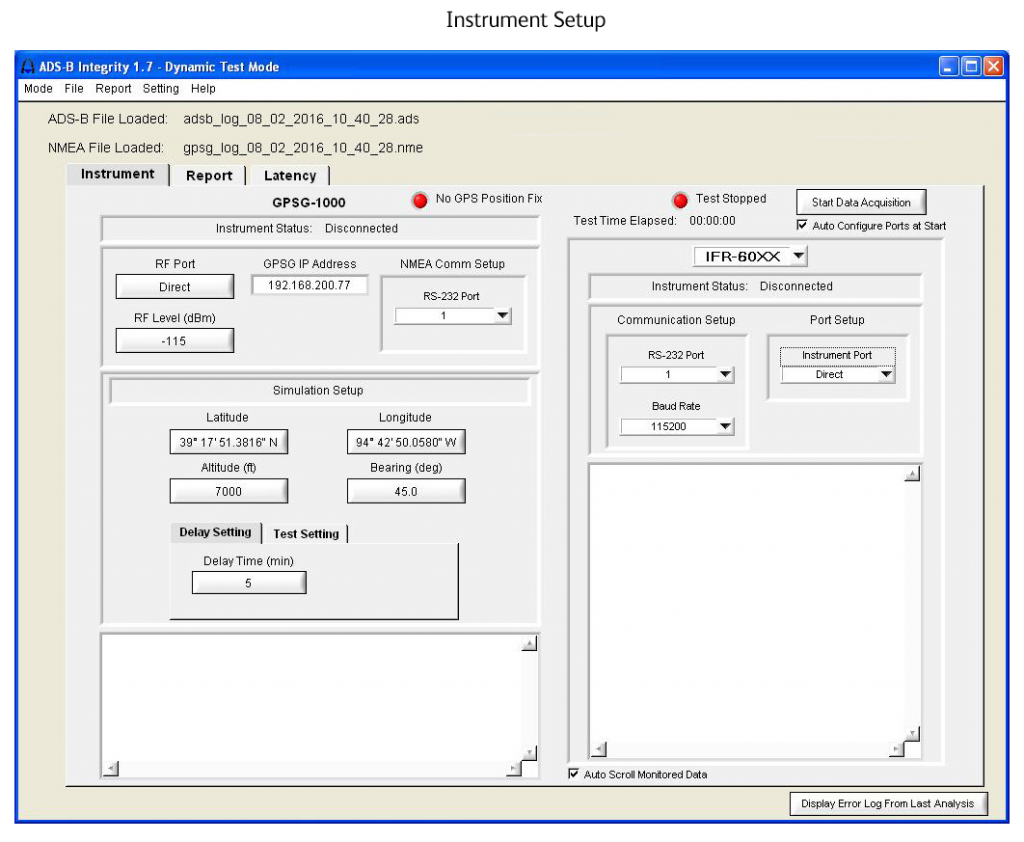Click down arrow of GPSG log vertical scrollbar
This screenshot has height=842, width=1024.
pos(530,753)
